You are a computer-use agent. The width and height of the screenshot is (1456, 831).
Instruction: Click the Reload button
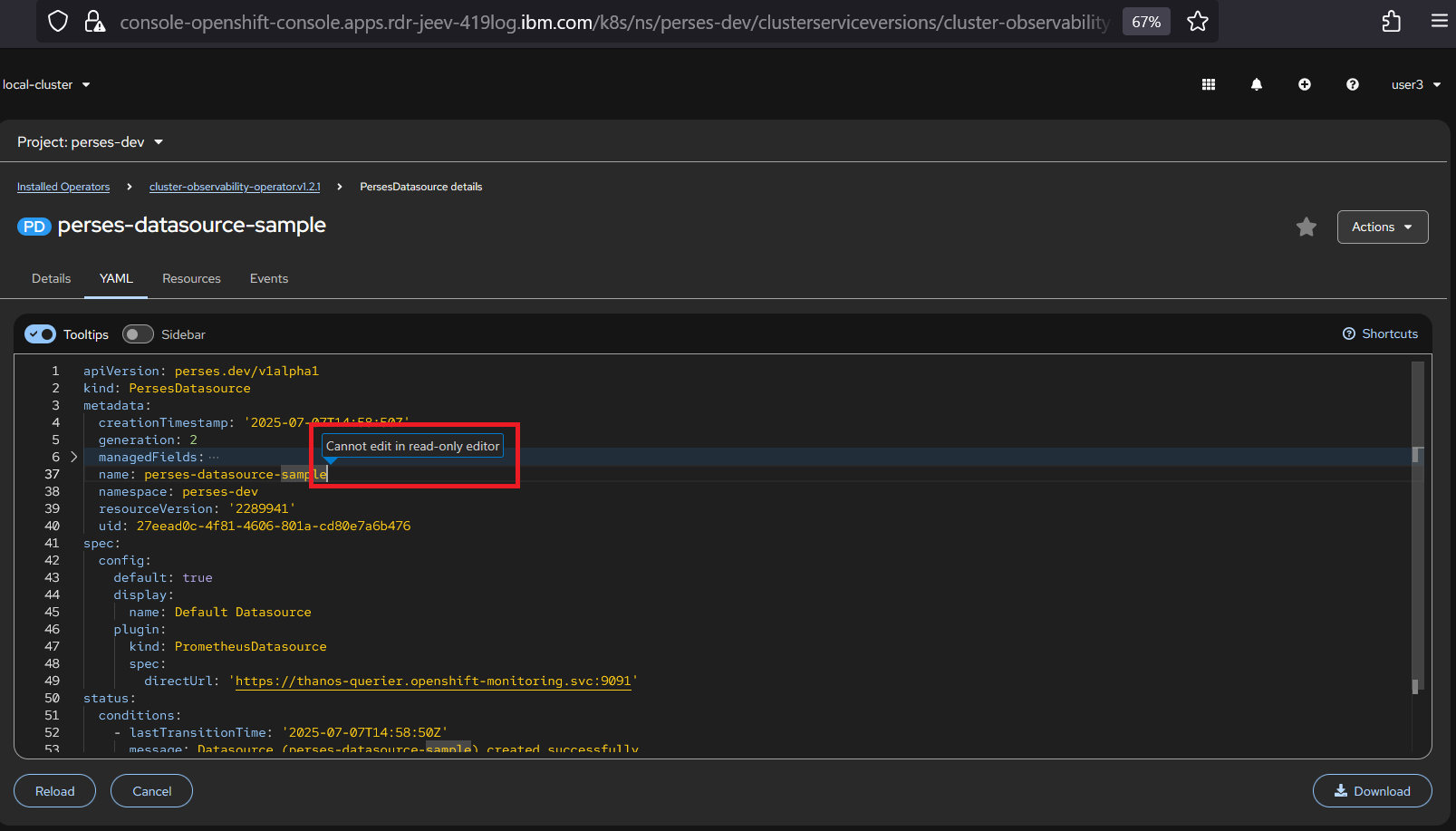point(55,791)
